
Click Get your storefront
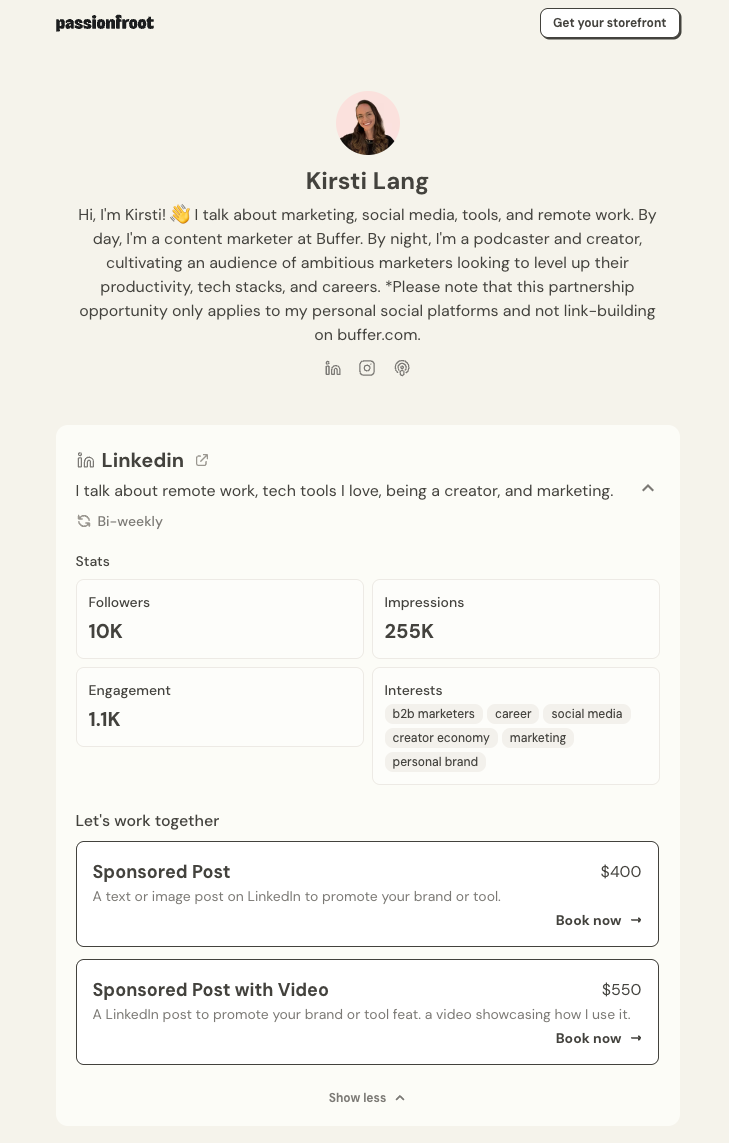coord(610,23)
